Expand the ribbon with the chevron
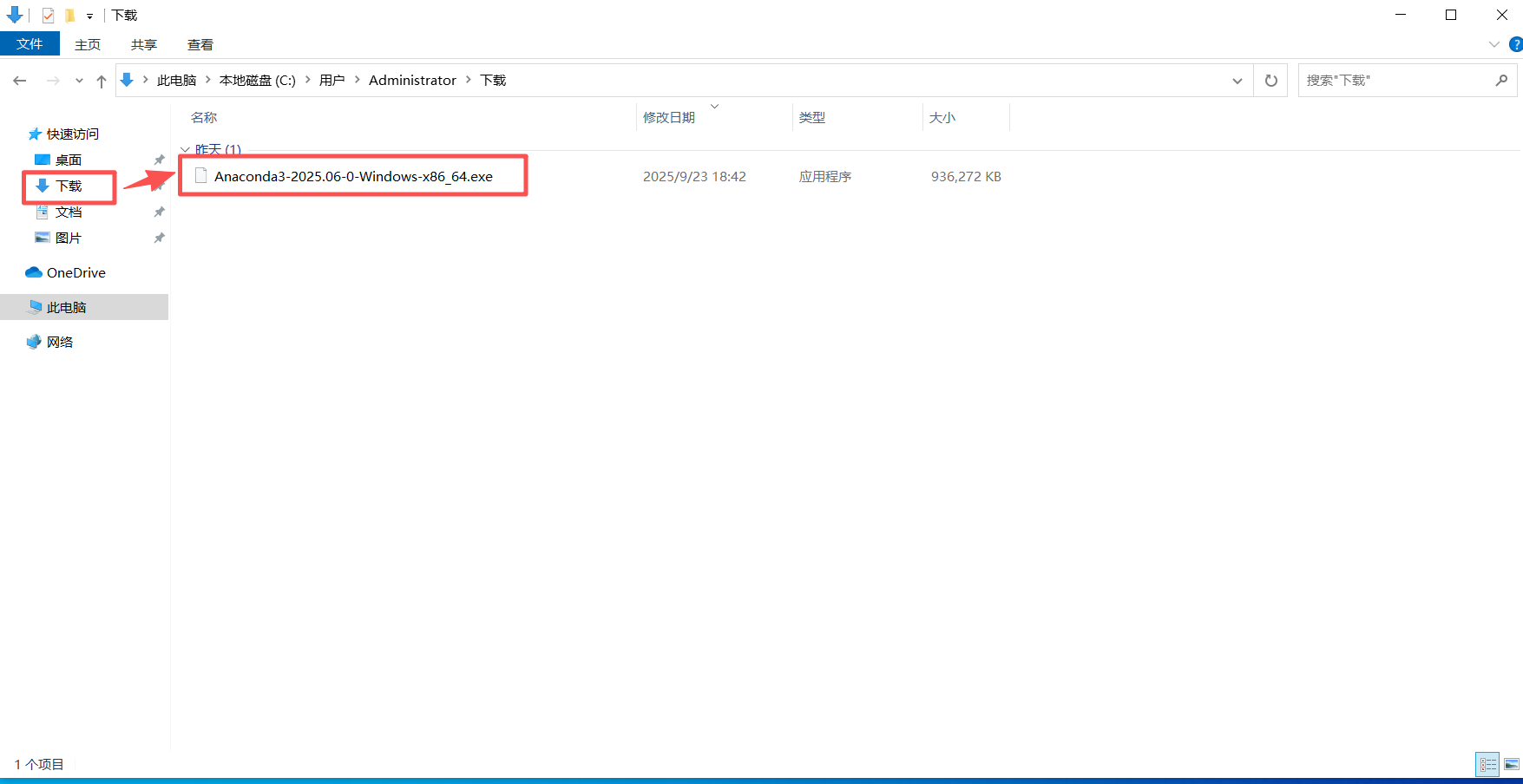The width and height of the screenshot is (1523, 784). click(1493, 44)
